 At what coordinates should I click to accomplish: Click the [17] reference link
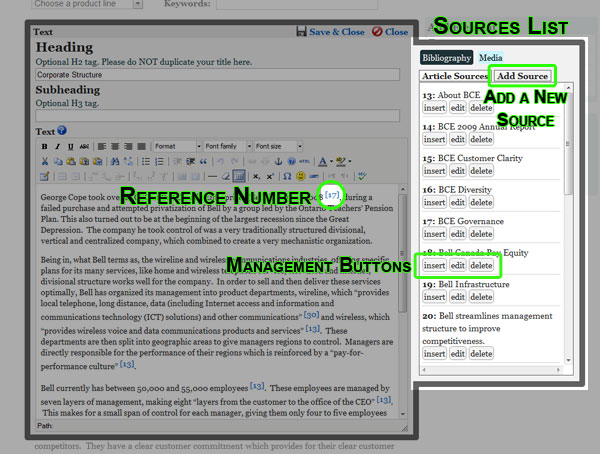click(x=332, y=195)
